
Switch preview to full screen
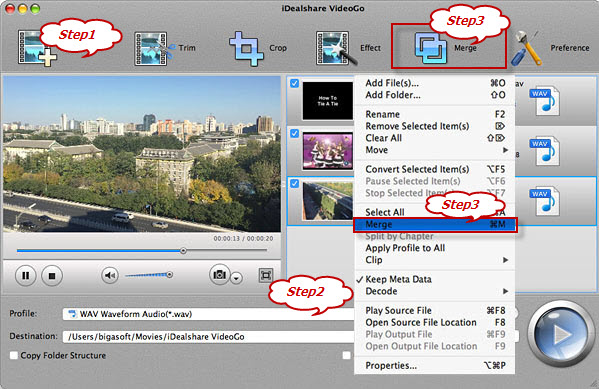[x=266, y=275]
